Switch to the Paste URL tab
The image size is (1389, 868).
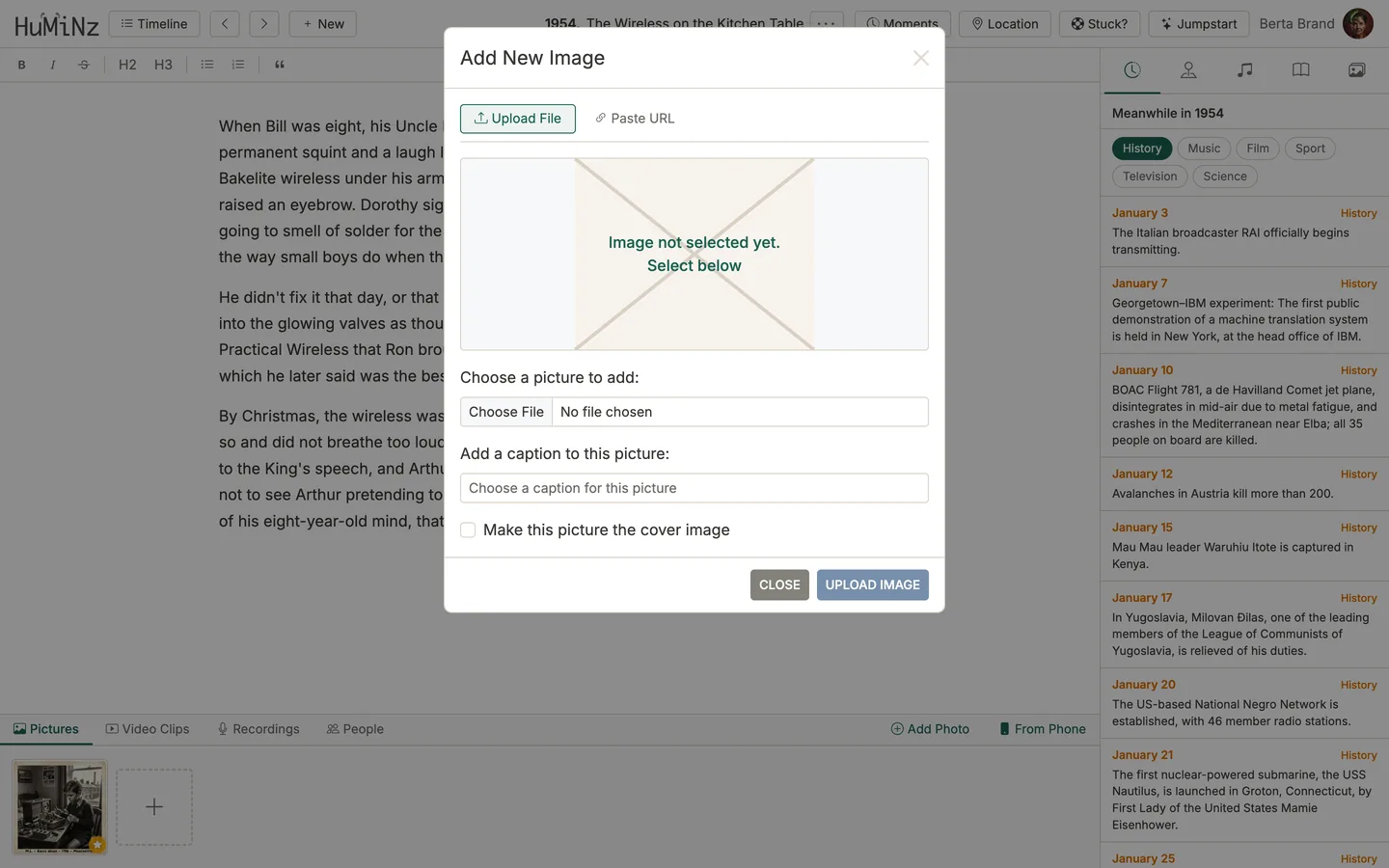pyautogui.click(x=635, y=119)
